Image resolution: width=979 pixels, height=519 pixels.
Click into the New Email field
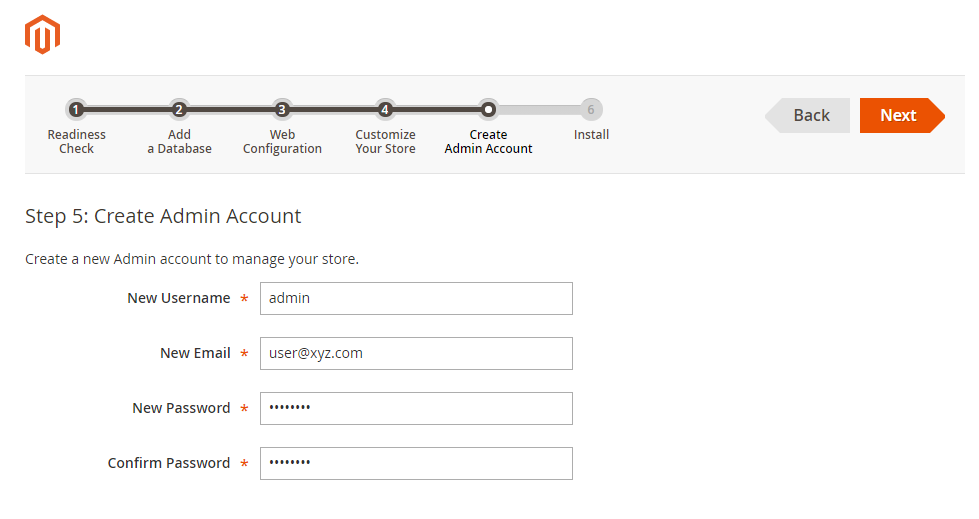pyautogui.click(x=416, y=353)
